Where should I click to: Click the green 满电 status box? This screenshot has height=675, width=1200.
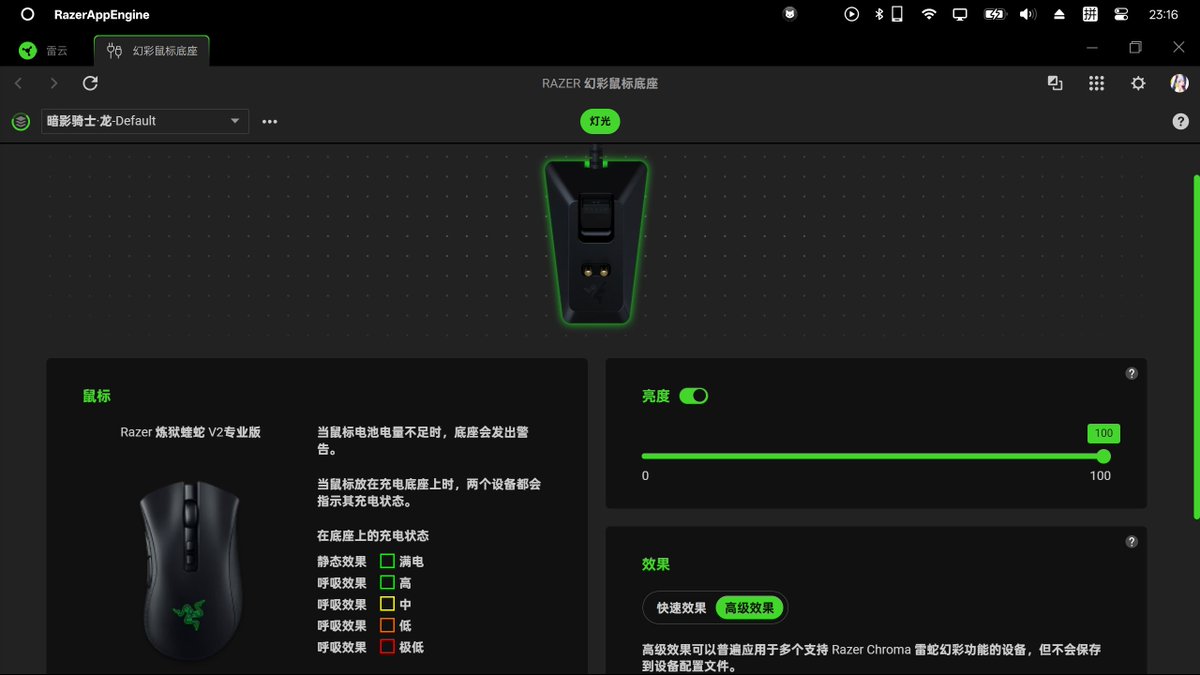(387, 561)
